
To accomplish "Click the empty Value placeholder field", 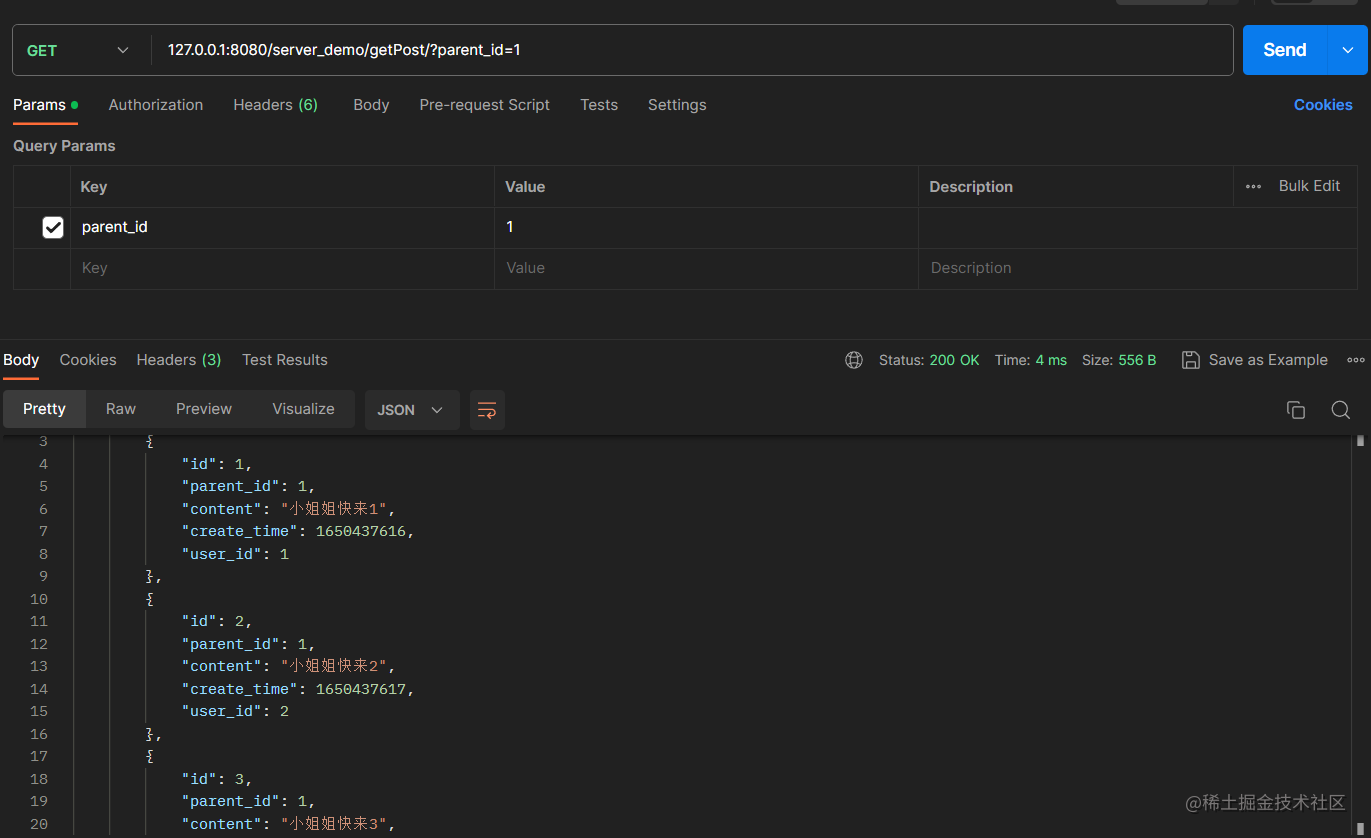I will tap(706, 269).
